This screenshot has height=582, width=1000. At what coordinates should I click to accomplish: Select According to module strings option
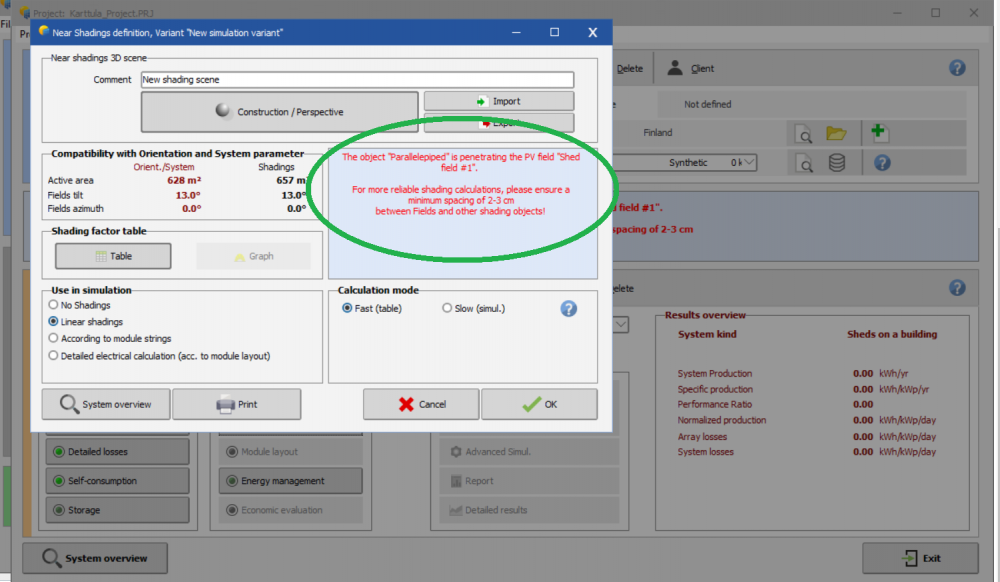[x=54, y=339]
